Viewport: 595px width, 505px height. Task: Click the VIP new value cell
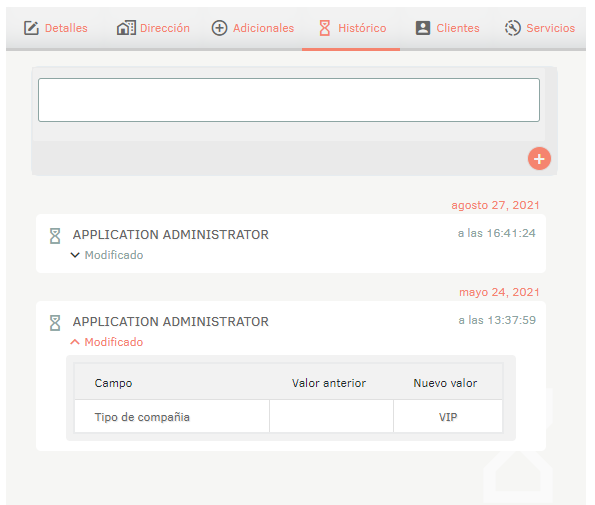[x=448, y=416]
